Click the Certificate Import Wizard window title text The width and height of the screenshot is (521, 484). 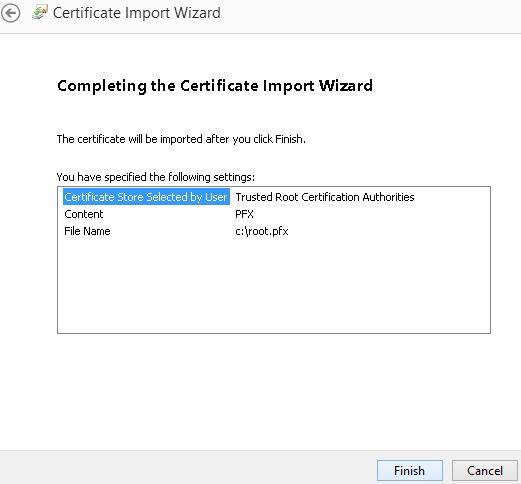point(137,13)
